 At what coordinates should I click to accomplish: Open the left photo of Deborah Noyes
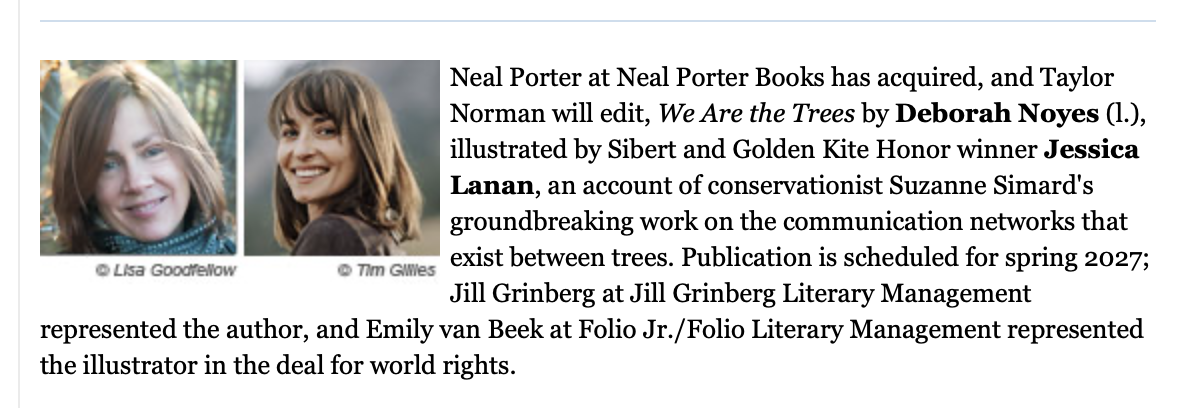click(x=138, y=158)
